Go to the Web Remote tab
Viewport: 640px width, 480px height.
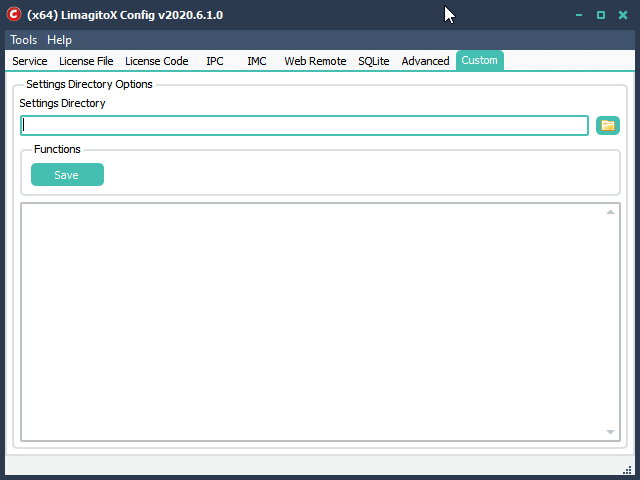pyautogui.click(x=315, y=61)
